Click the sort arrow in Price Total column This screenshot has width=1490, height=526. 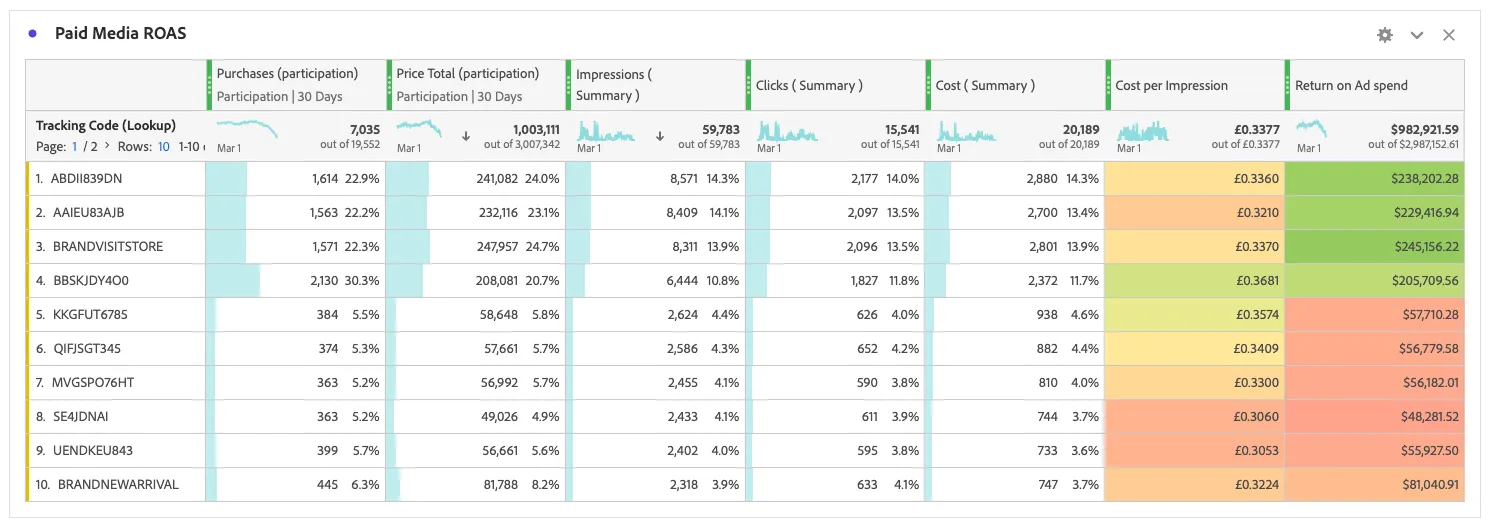[466, 136]
